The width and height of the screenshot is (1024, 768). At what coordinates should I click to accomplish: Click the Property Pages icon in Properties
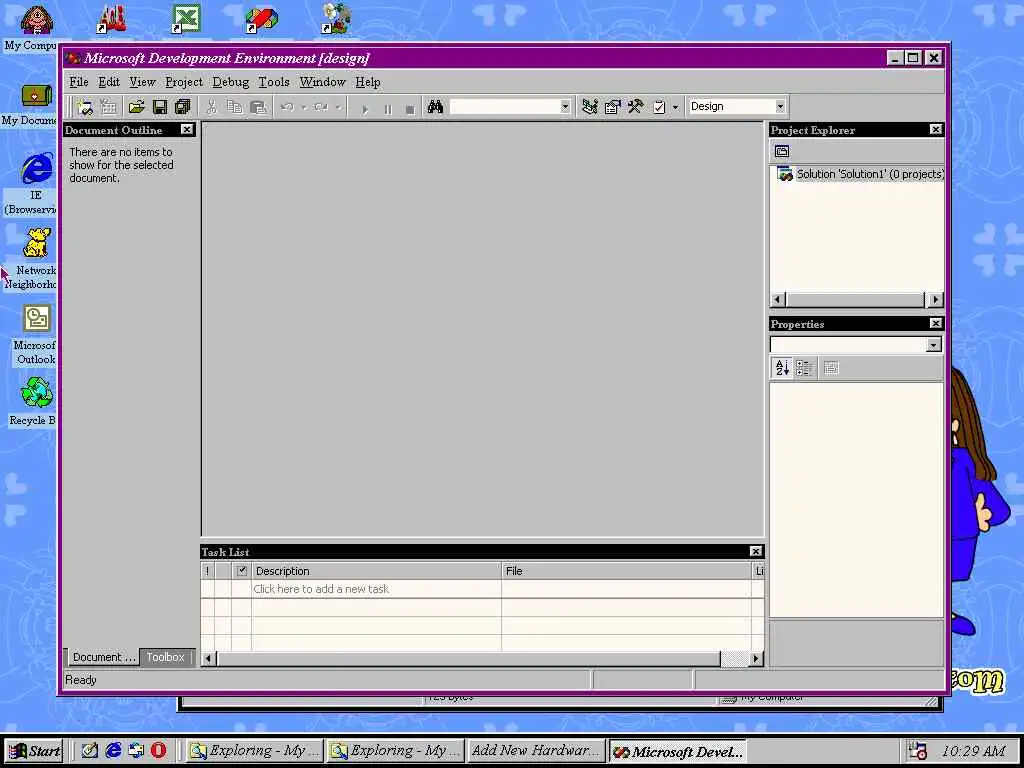pos(831,368)
